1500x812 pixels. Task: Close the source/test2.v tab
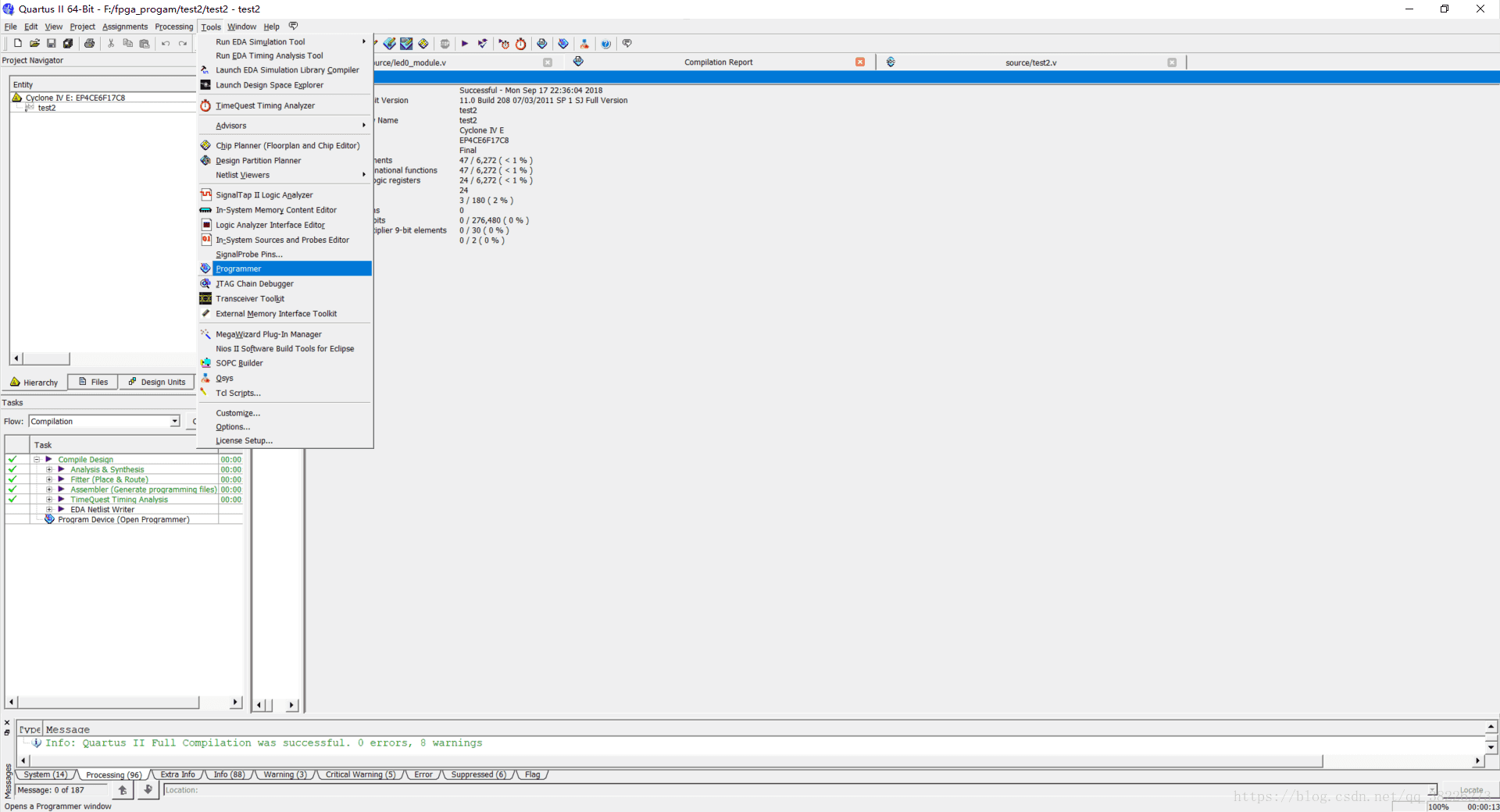tap(1172, 62)
